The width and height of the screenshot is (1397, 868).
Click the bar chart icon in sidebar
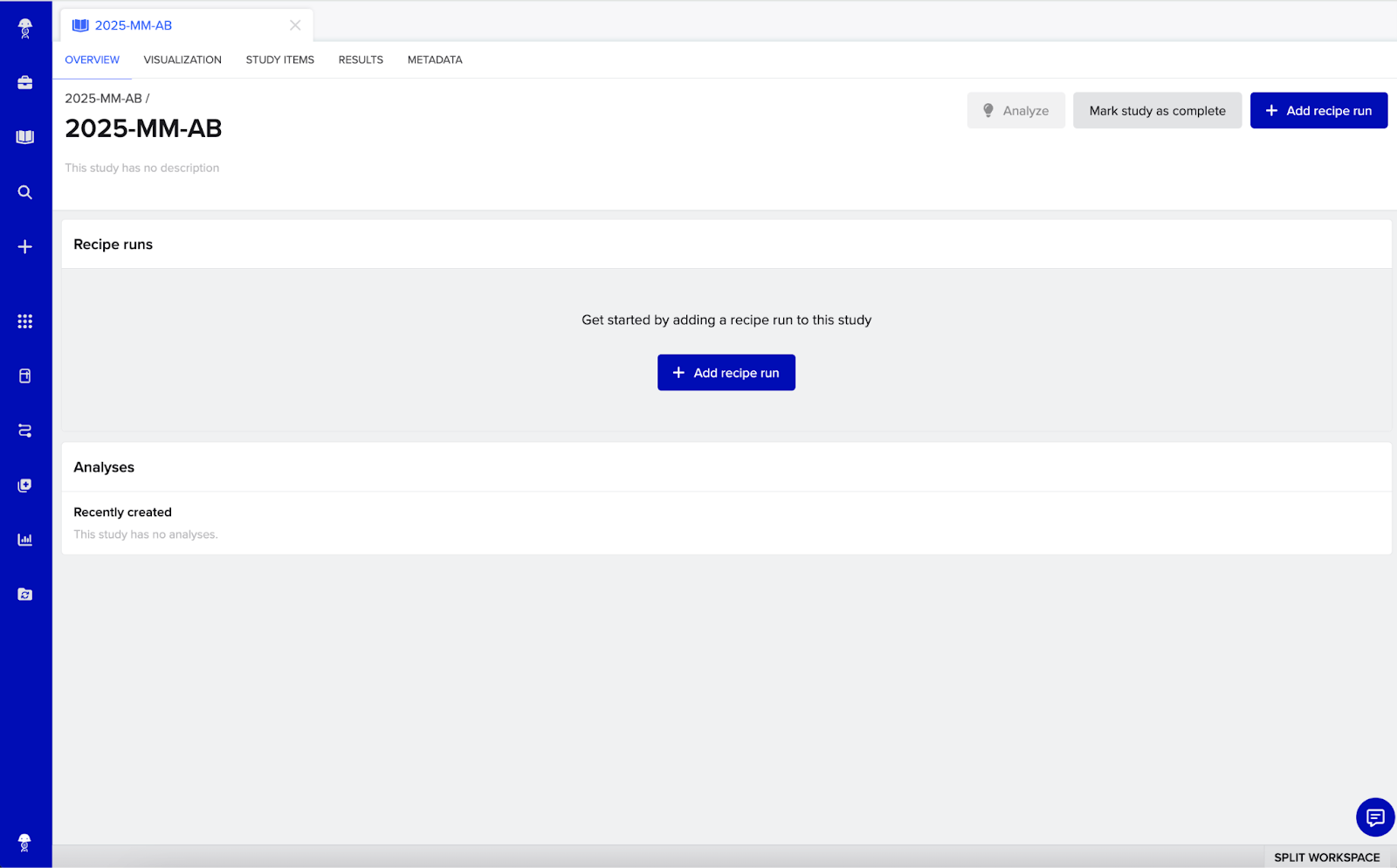tap(25, 540)
